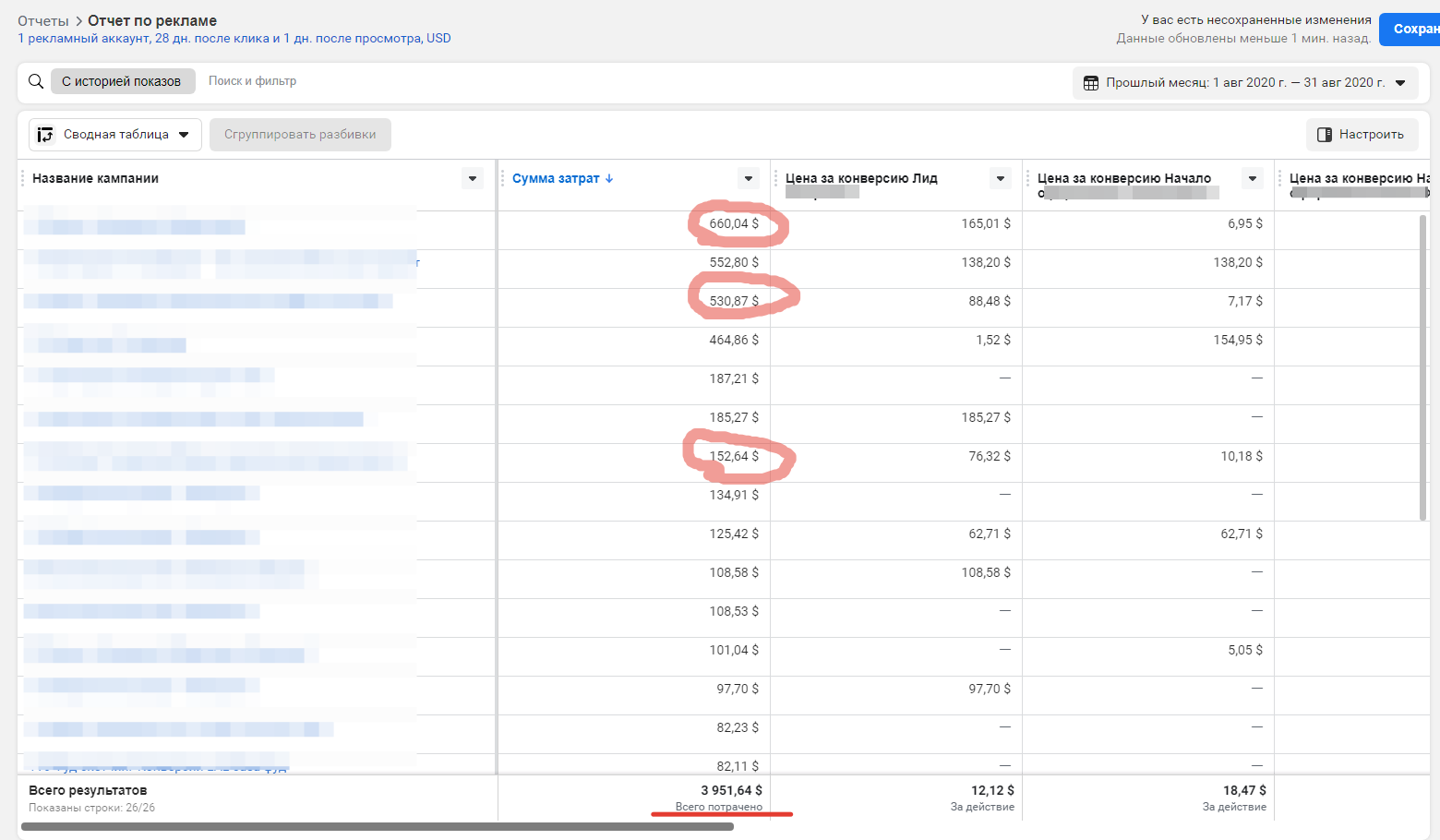Click the horizontal table scrollbar
This screenshot has height=840, width=1440.
(378, 827)
